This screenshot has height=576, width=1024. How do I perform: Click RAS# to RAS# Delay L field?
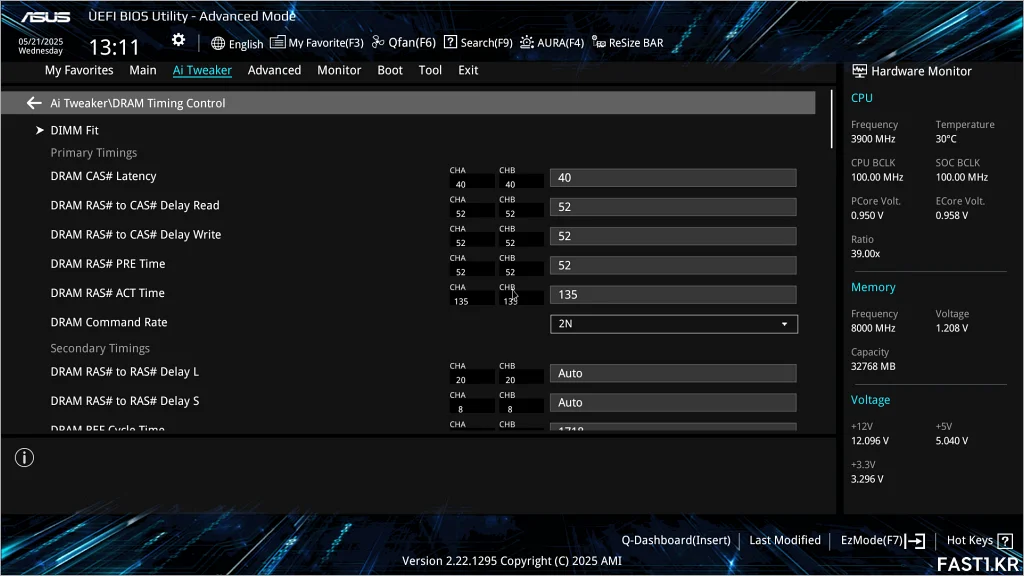(x=673, y=374)
